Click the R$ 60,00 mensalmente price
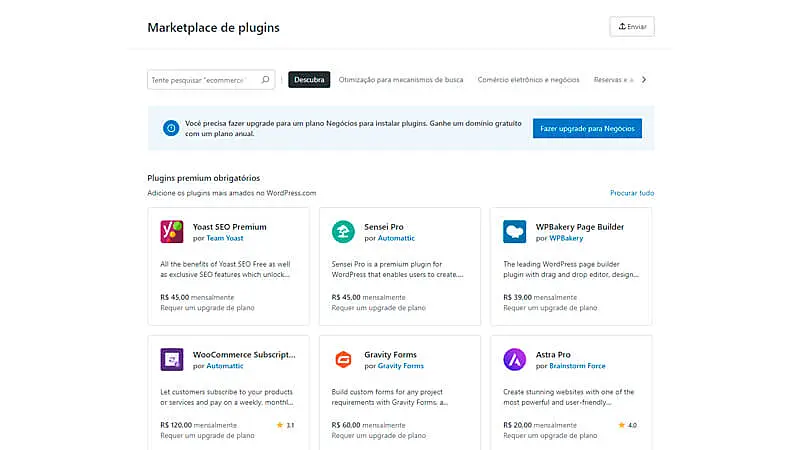 click(x=368, y=425)
